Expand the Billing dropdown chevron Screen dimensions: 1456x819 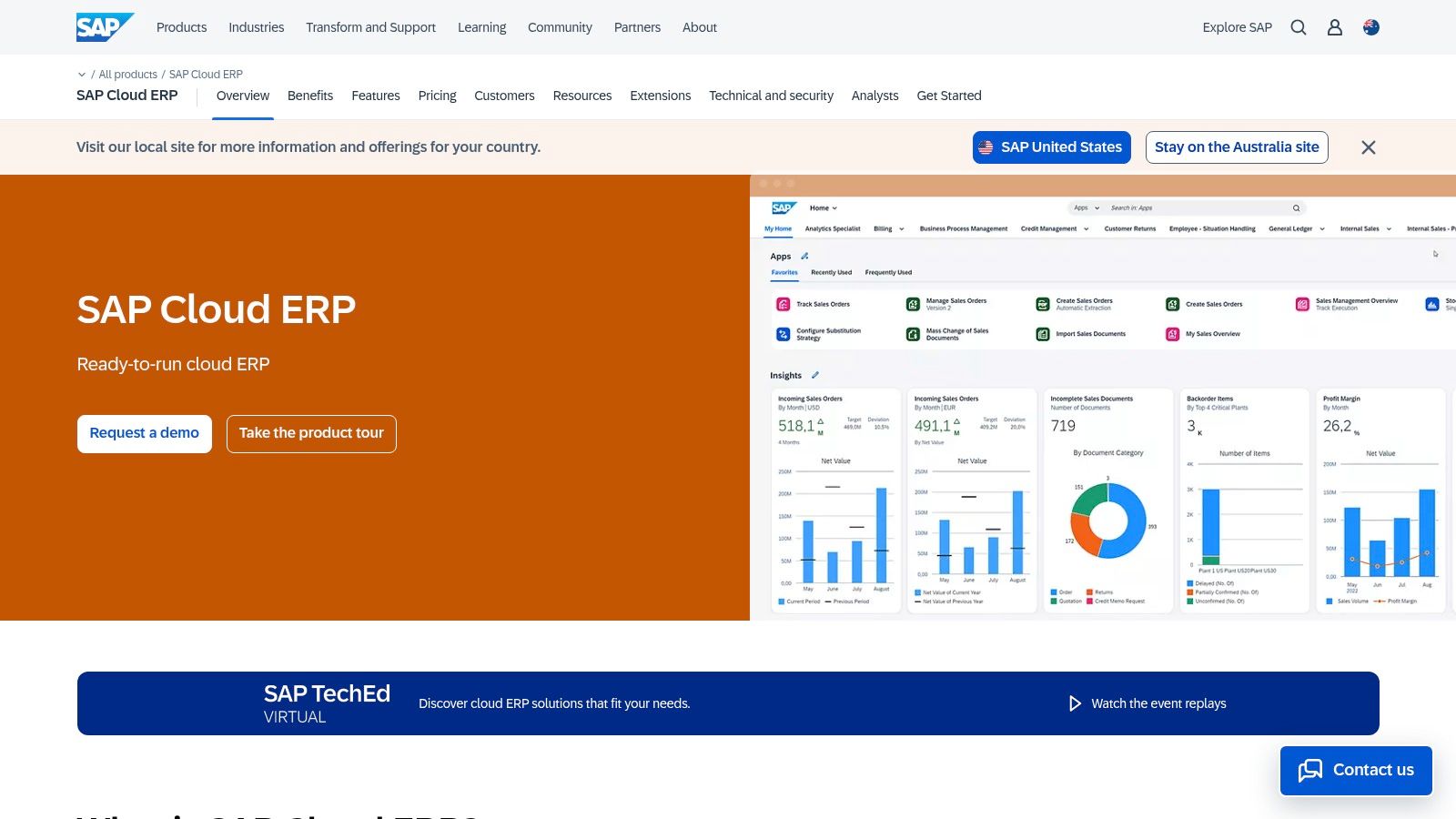[901, 228]
